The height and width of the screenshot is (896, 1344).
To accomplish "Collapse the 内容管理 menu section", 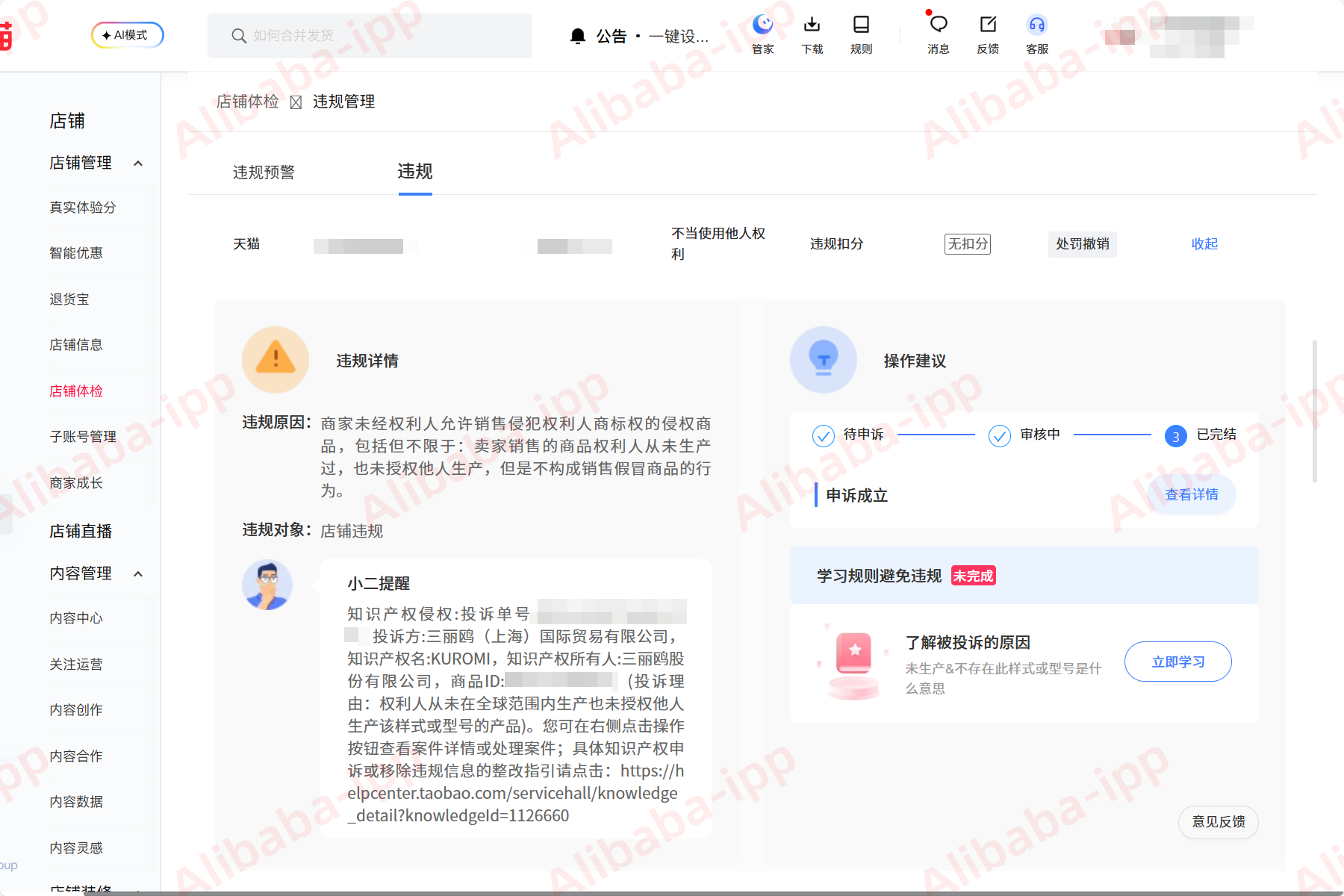I will point(138,573).
